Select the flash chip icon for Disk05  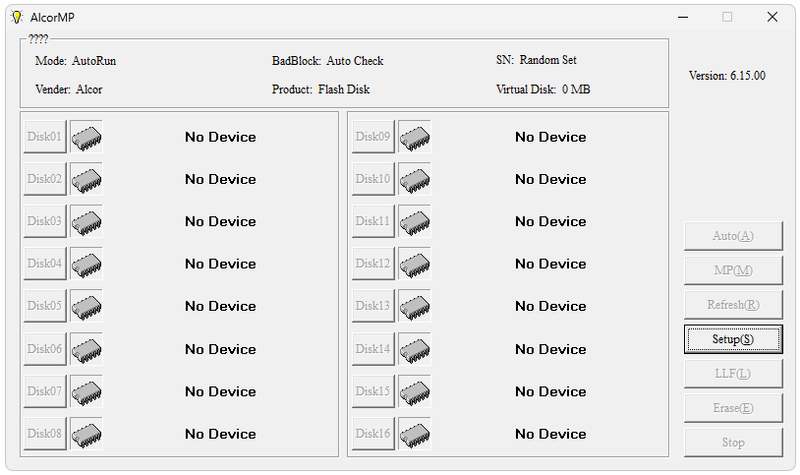(86, 306)
